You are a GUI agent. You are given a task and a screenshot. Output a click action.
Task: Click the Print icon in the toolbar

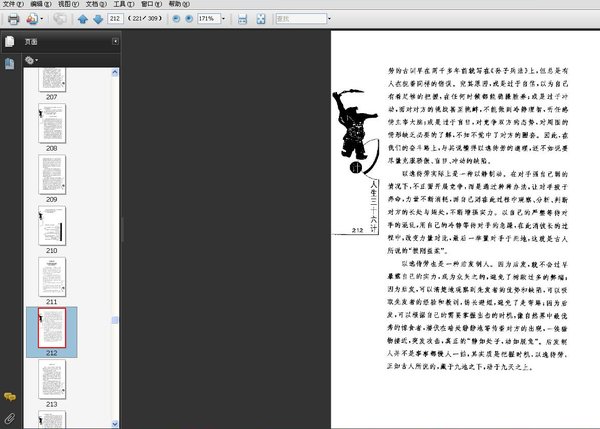tap(13, 19)
